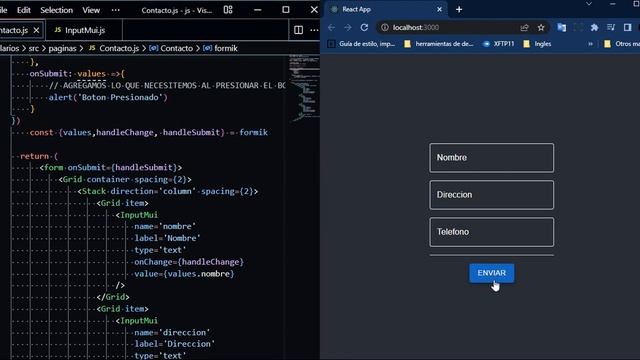640x360 pixels.
Task: Select the src breadcrumb segment
Action: 34,48
